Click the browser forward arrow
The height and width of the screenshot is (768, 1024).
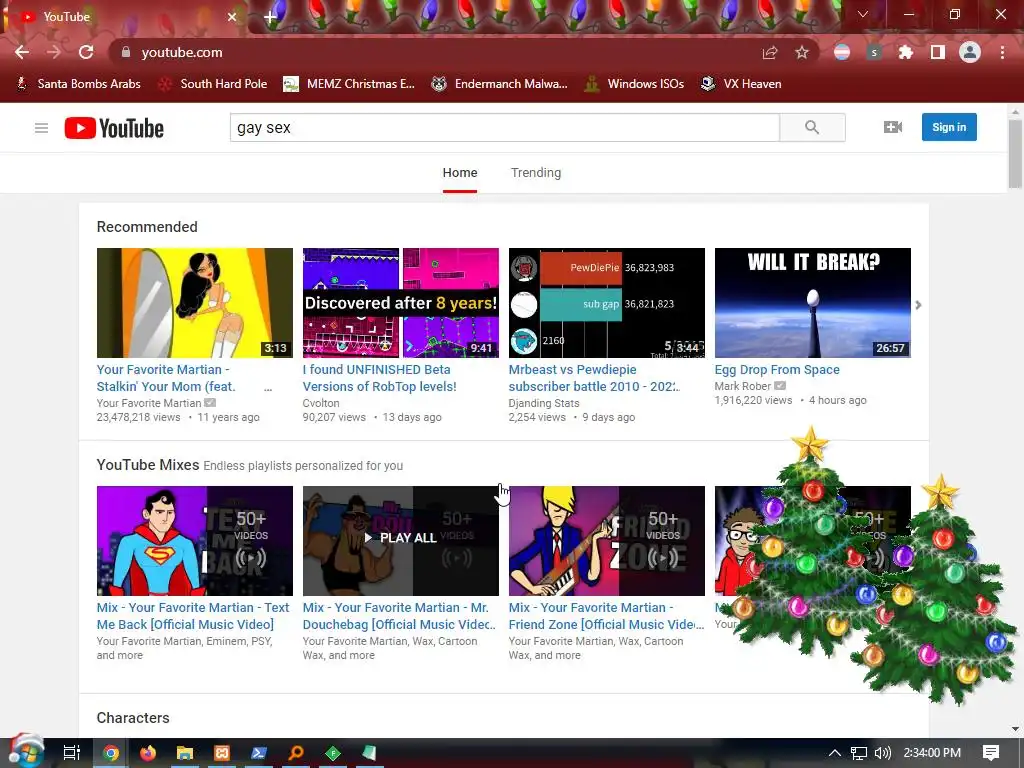54,52
